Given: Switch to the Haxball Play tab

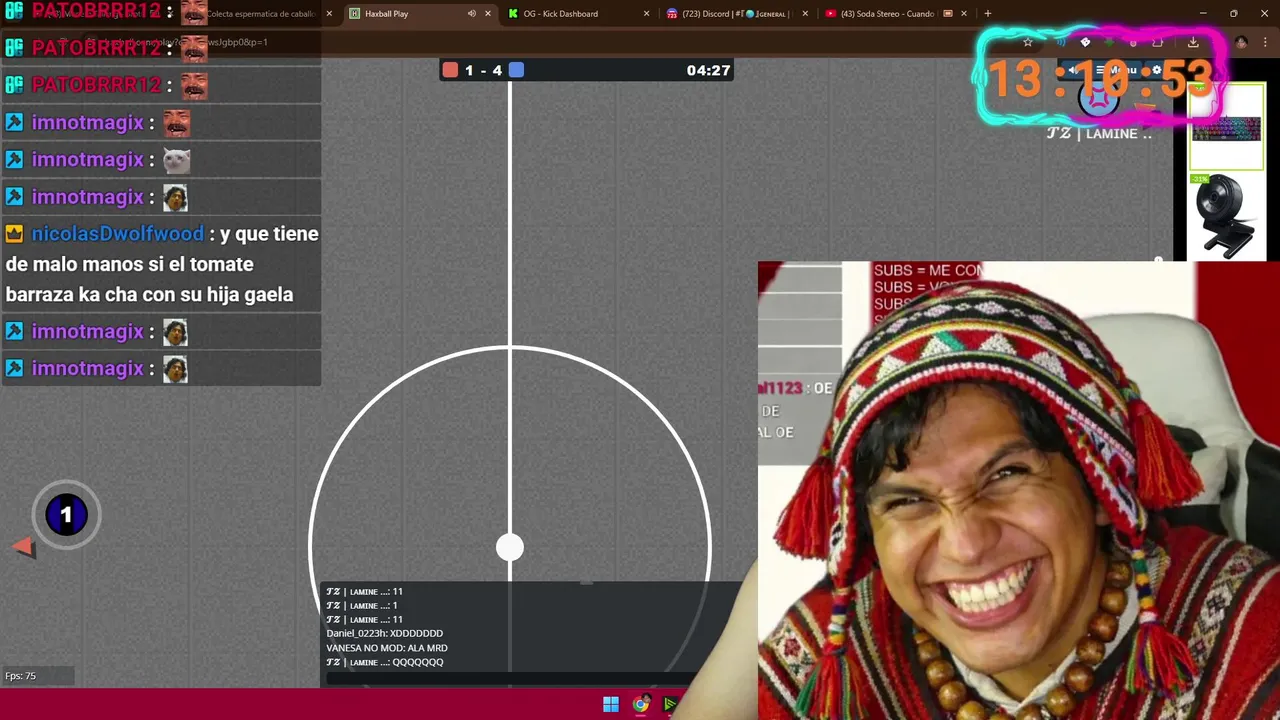Looking at the screenshot, I should pos(420,14).
